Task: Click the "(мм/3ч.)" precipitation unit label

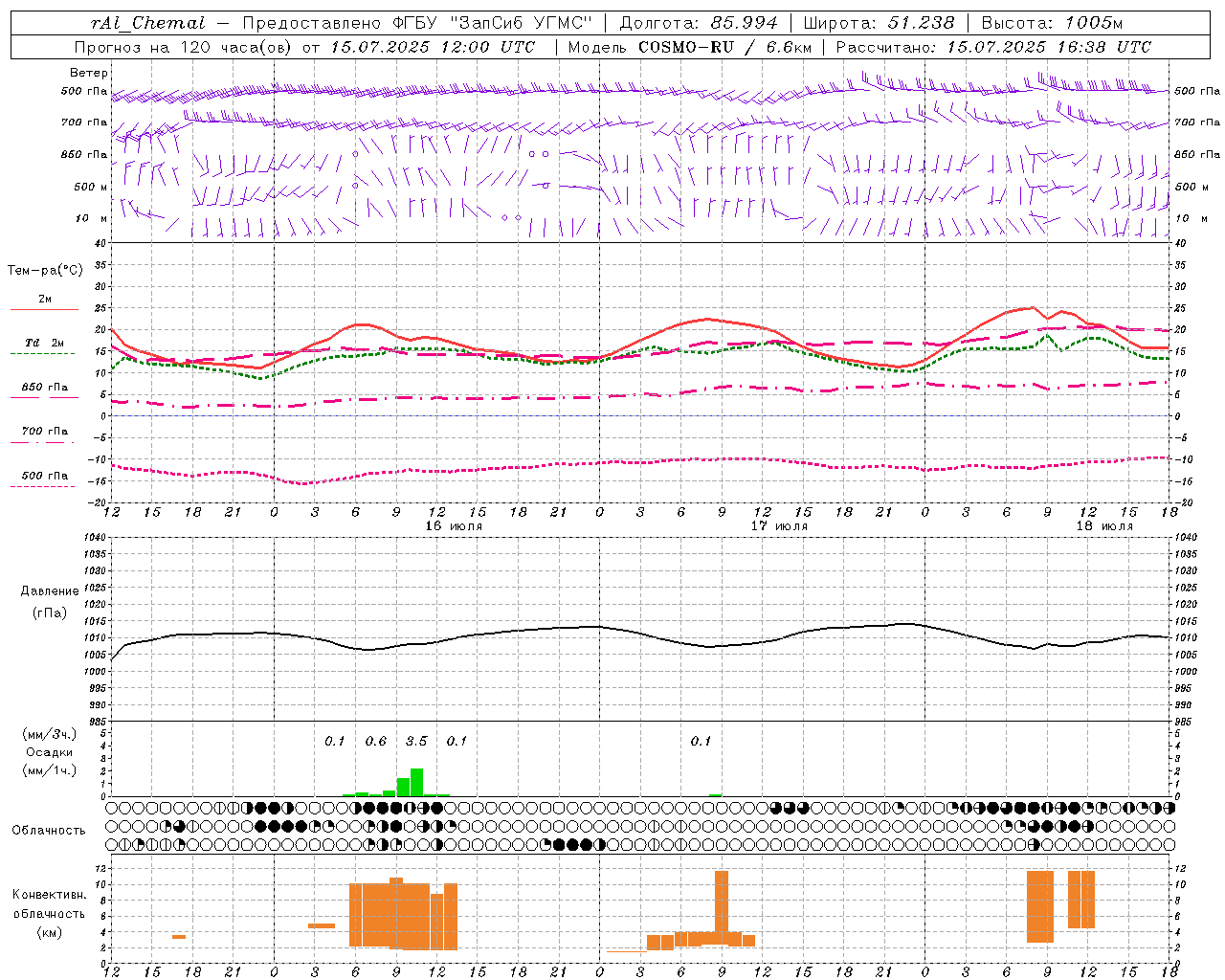Action: click(49, 735)
